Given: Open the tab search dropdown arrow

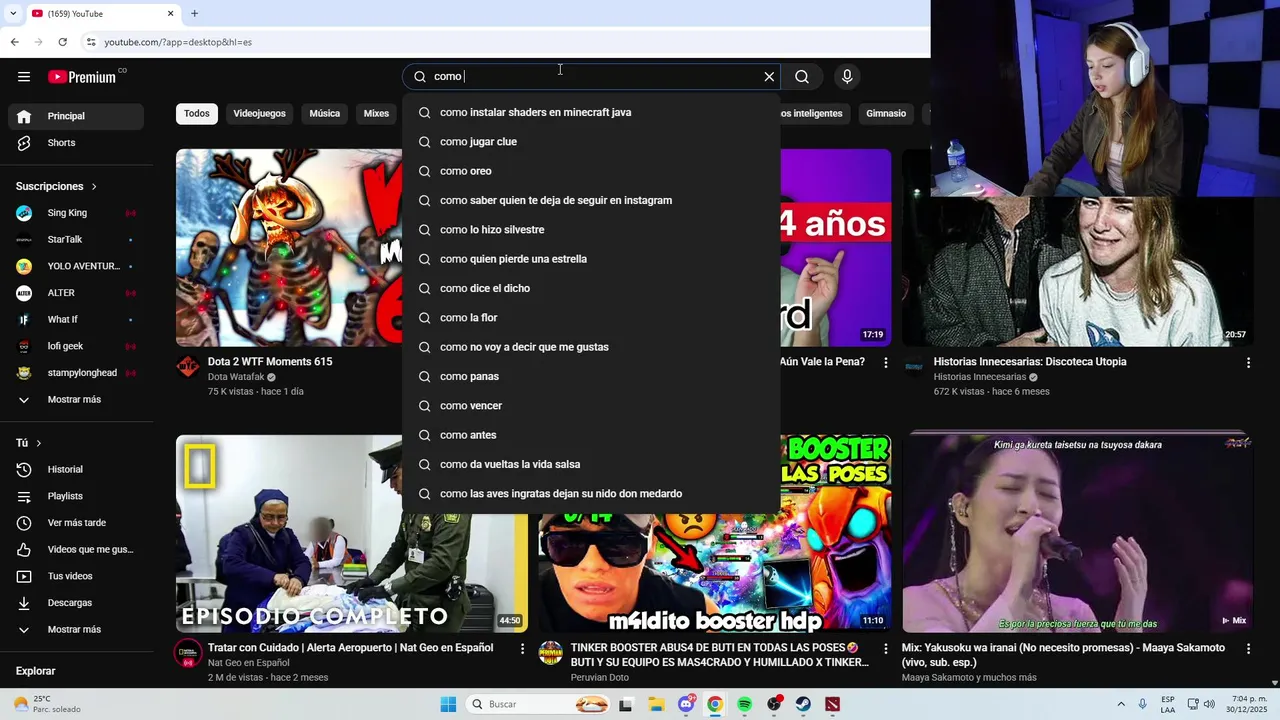Looking at the screenshot, I should [x=12, y=13].
